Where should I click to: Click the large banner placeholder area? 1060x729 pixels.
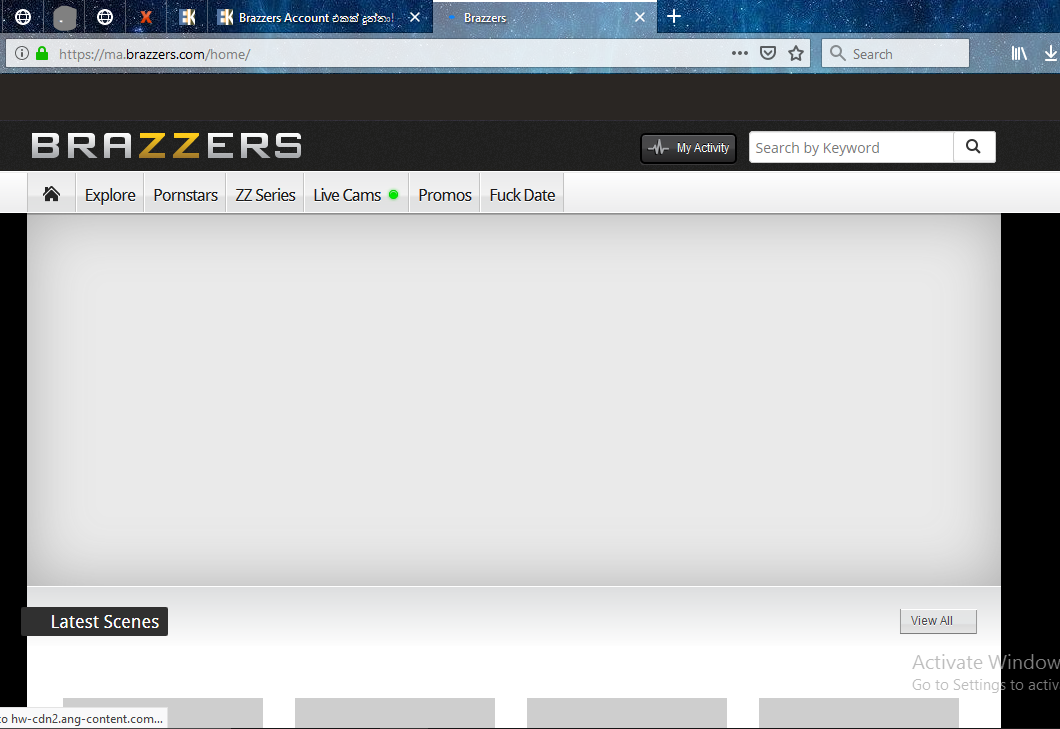coord(514,399)
